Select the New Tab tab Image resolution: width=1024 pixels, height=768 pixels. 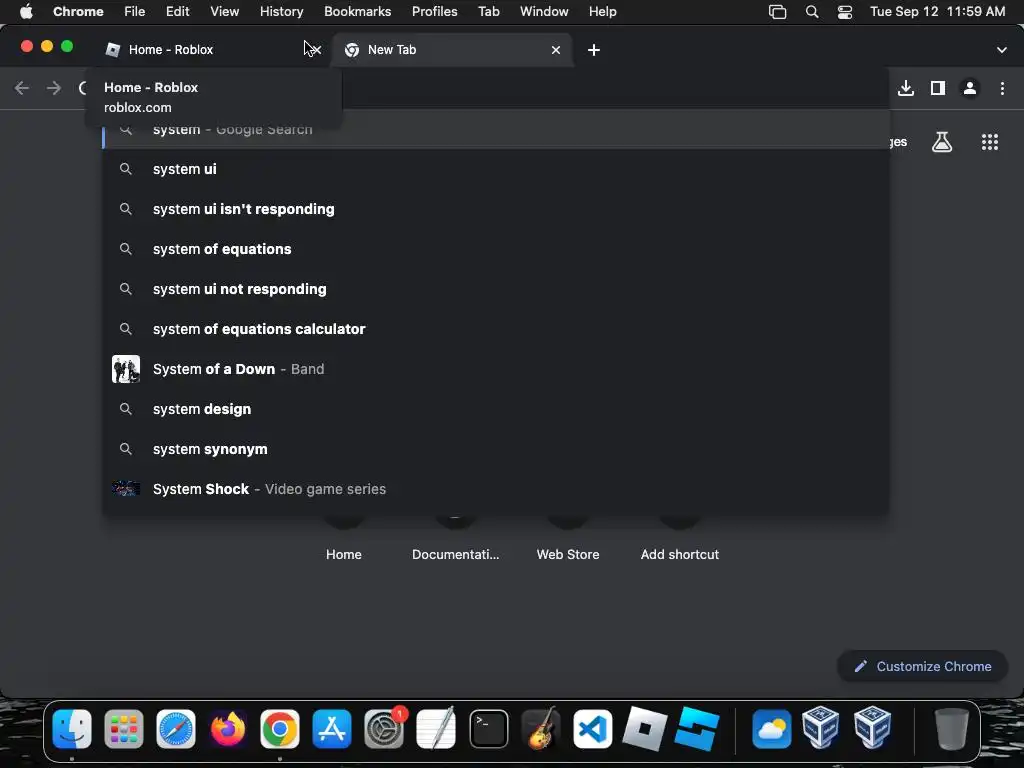tap(451, 50)
